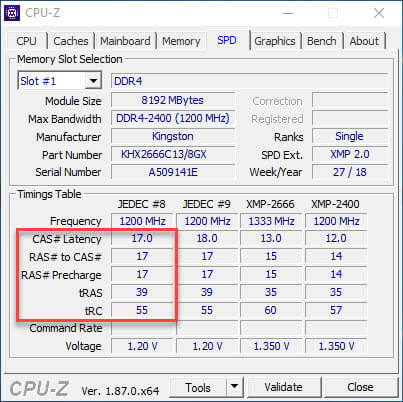
Task: Click the Serial Number field A509141E
Action: pyautogui.click(x=173, y=172)
